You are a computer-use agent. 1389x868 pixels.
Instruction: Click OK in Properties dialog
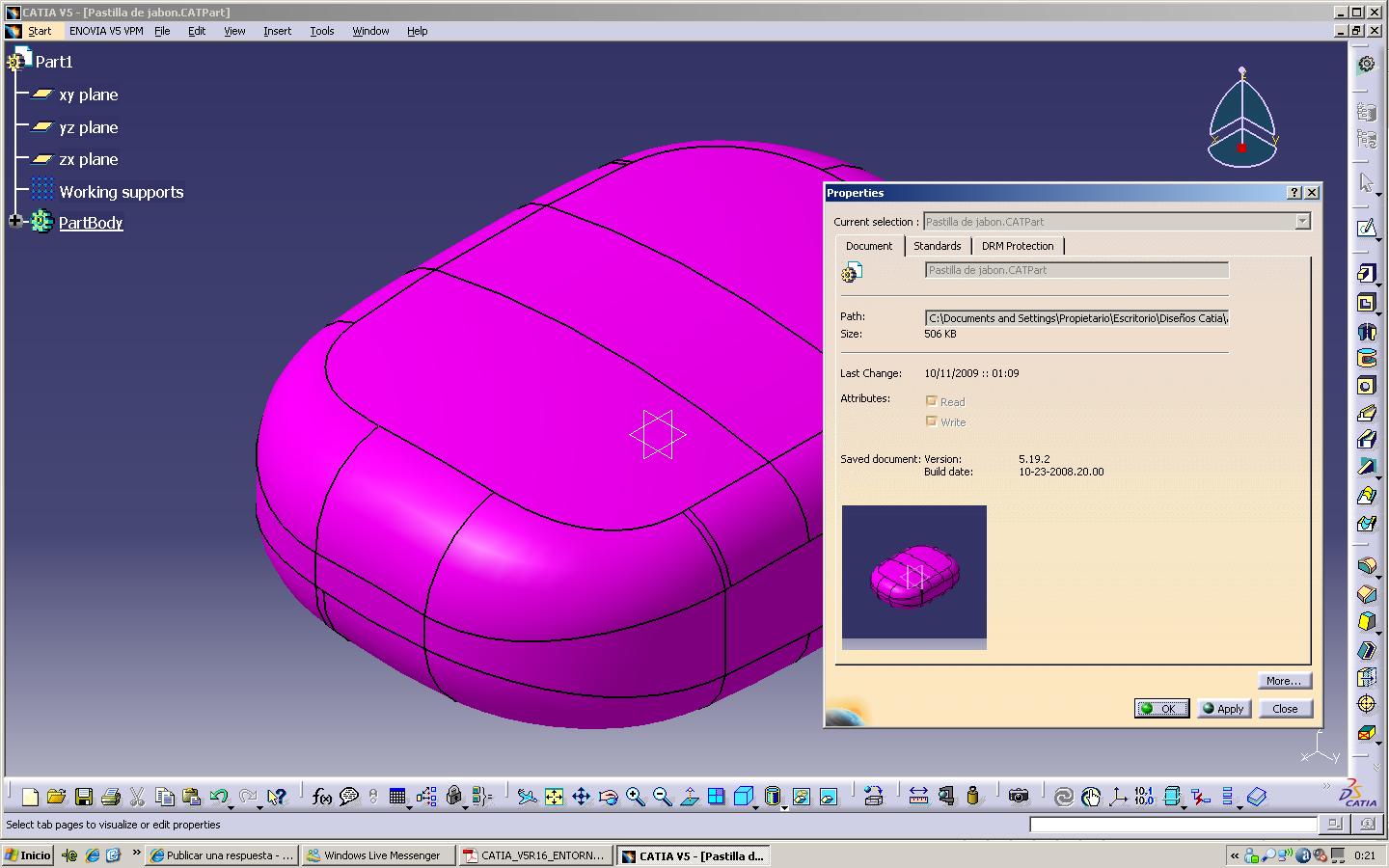(x=1161, y=708)
